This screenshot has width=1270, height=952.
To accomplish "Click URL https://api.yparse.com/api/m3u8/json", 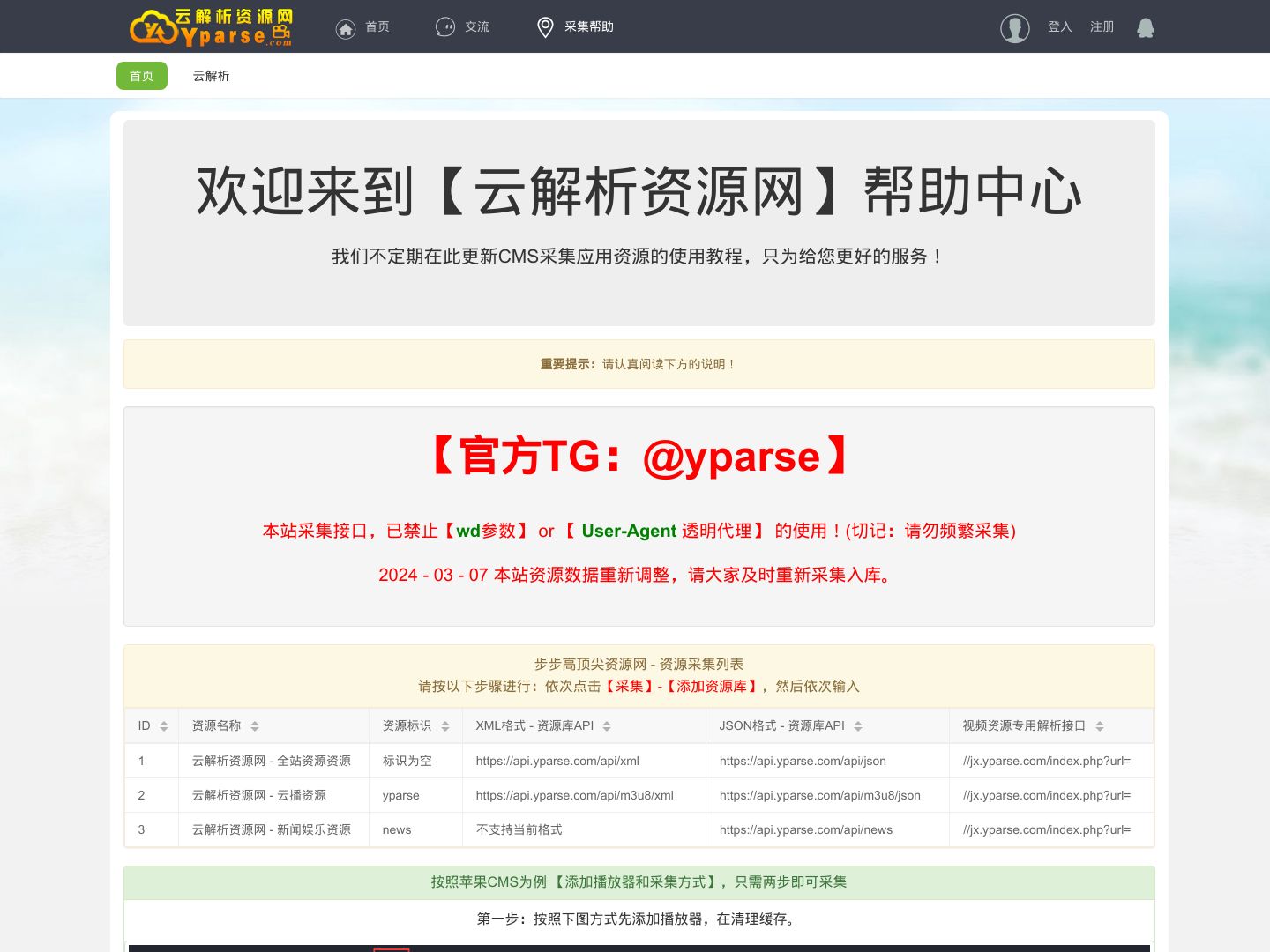I will pos(820,795).
